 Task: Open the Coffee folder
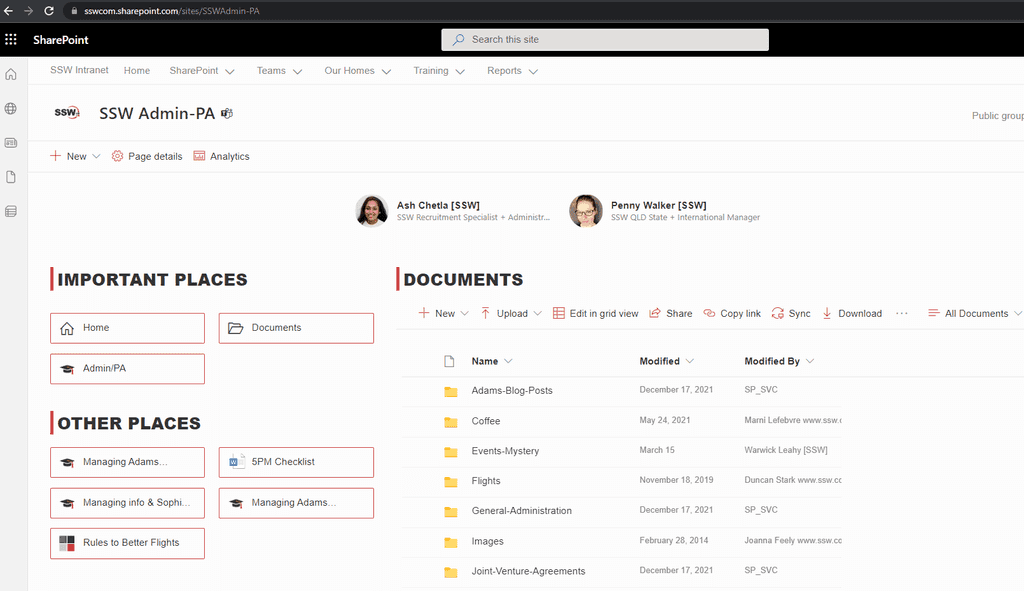coord(486,421)
